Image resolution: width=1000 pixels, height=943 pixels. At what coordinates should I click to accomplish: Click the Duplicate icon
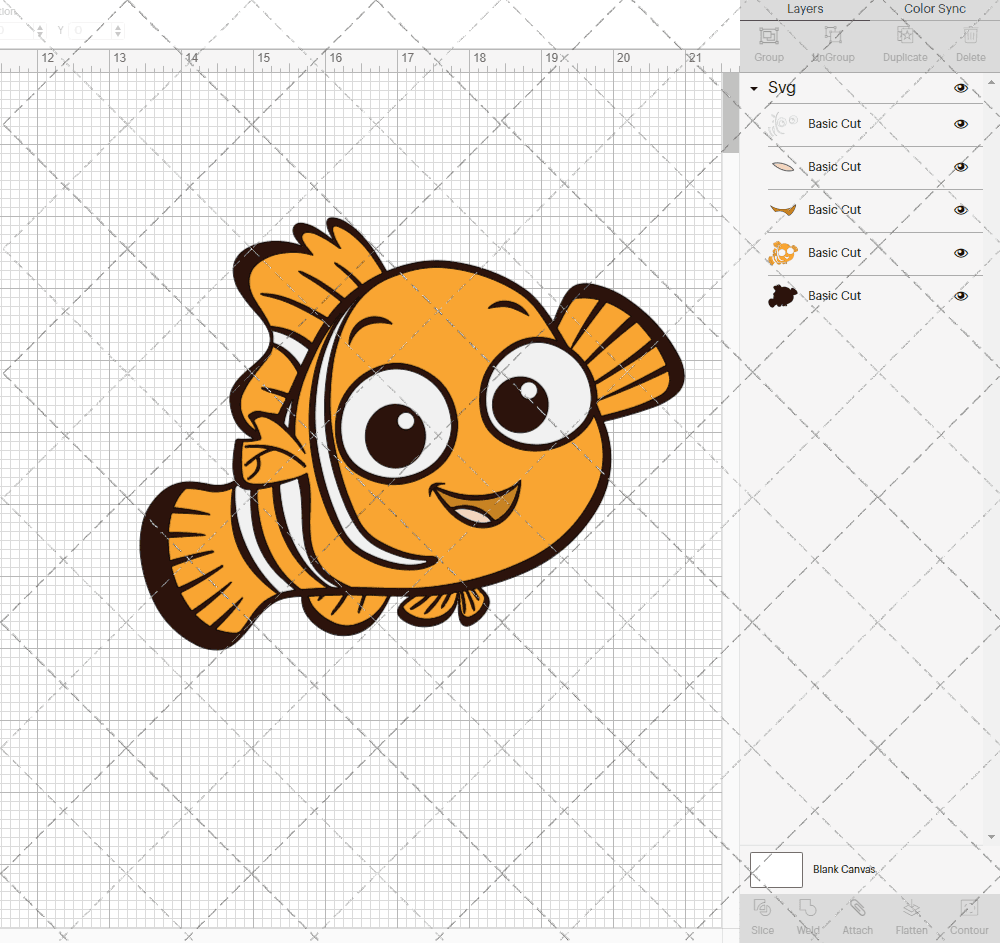(x=905, y=35)
